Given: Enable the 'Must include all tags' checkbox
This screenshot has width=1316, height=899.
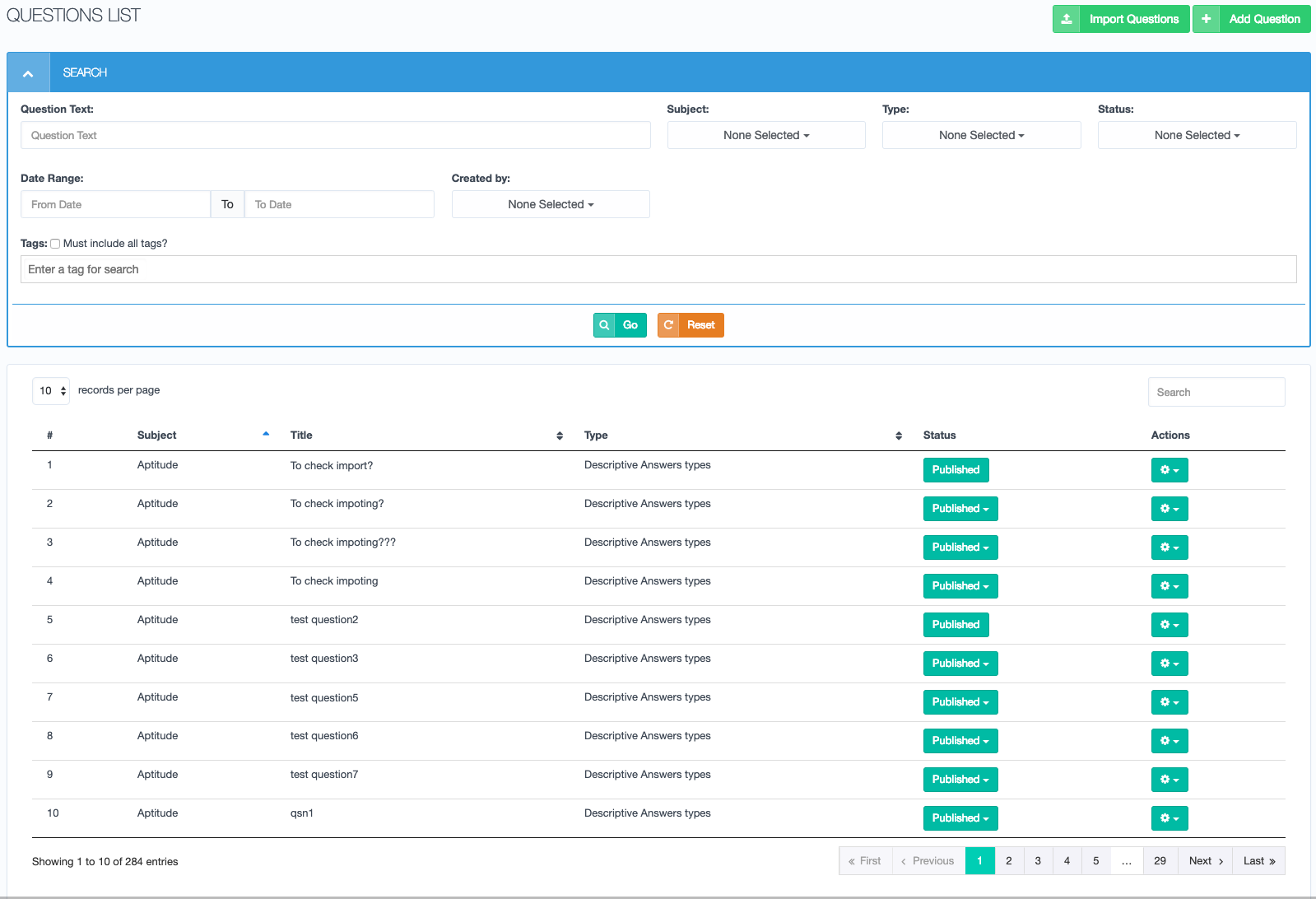Looking at the screenshot, I should (x=55, y=244).
